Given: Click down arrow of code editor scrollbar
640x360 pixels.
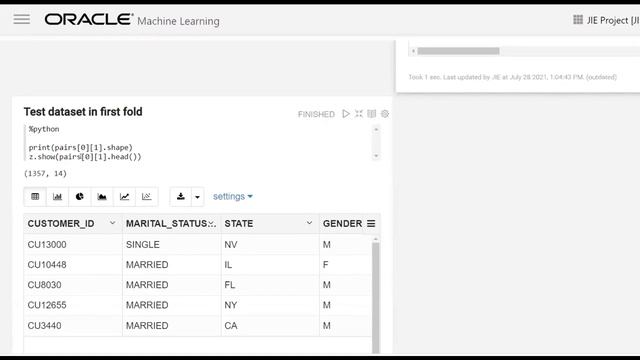Looking at the screenshot, I should [x=376, y=156].
